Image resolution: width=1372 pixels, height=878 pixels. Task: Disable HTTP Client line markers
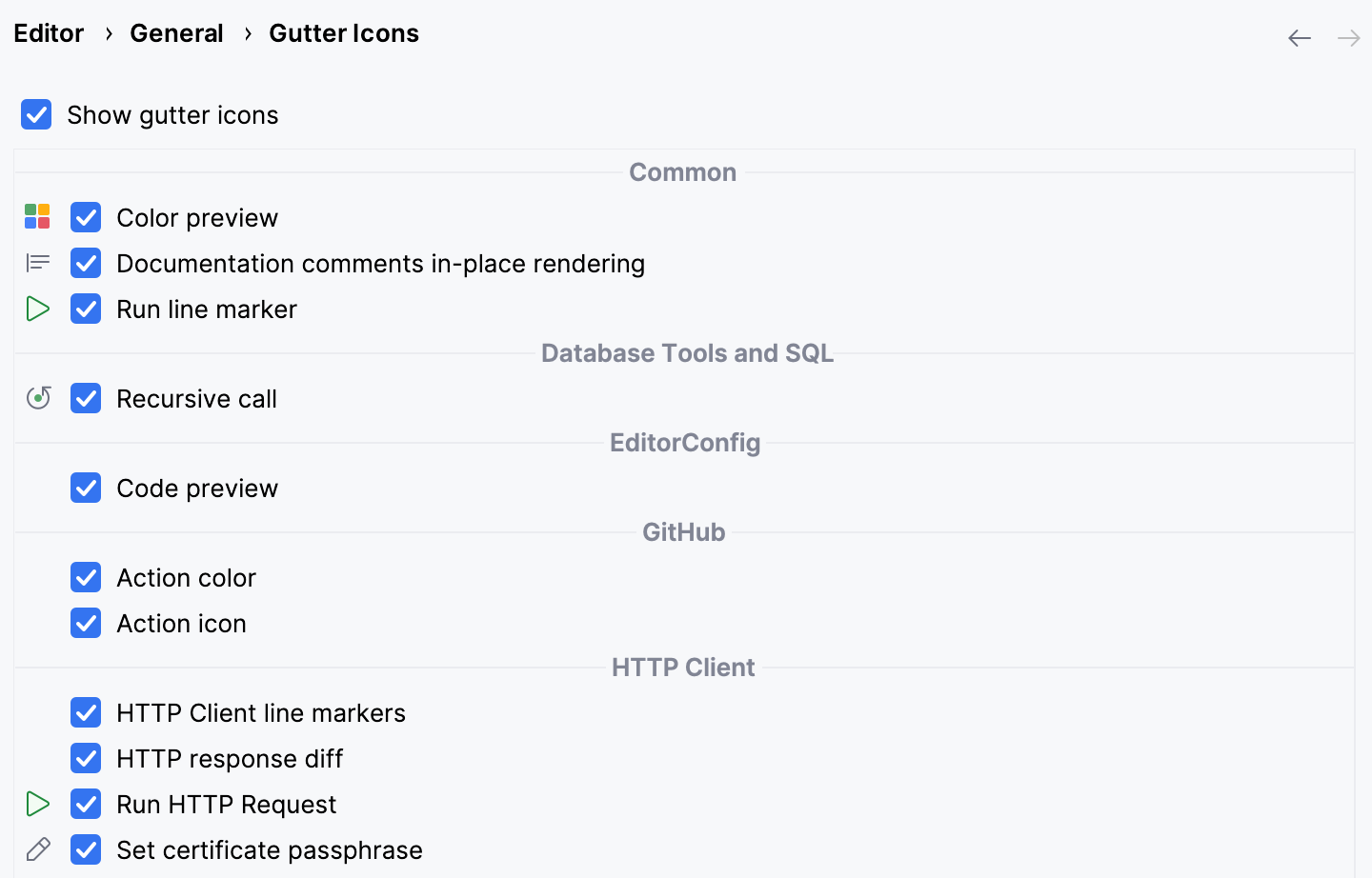(86, 712)
